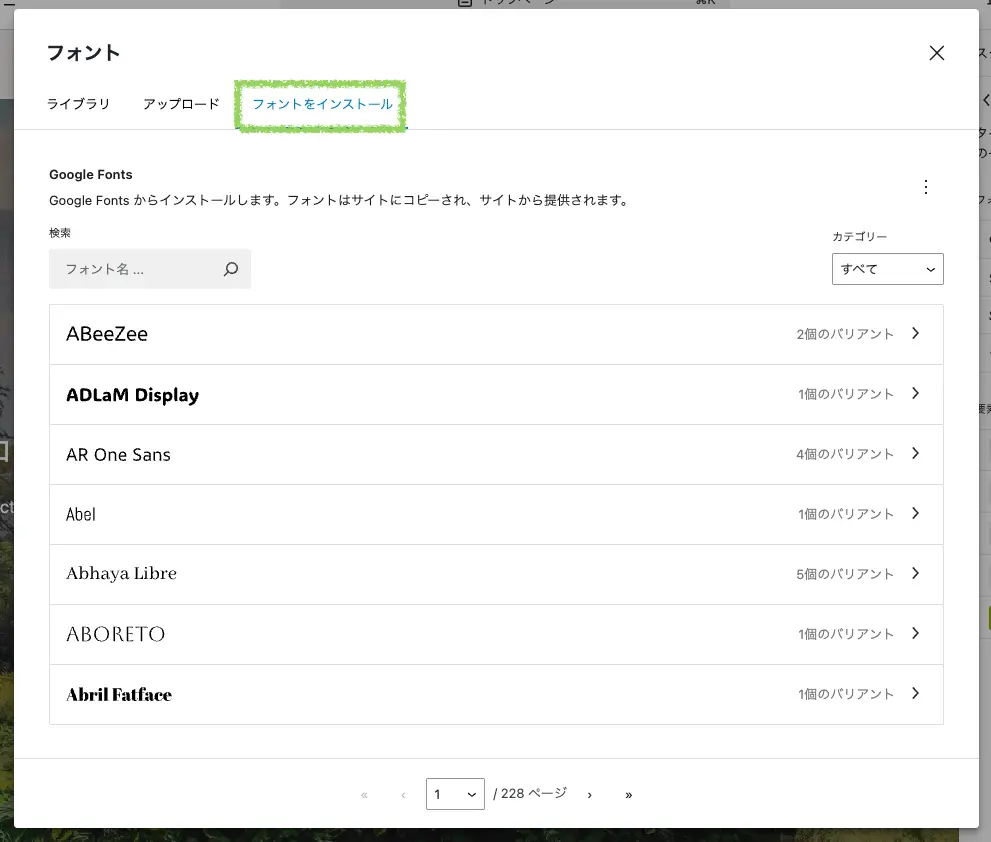This screenshot has width=991, height=842.
Task: Expand ABeeZee font chevron arrow
Action: pos(915,334)
